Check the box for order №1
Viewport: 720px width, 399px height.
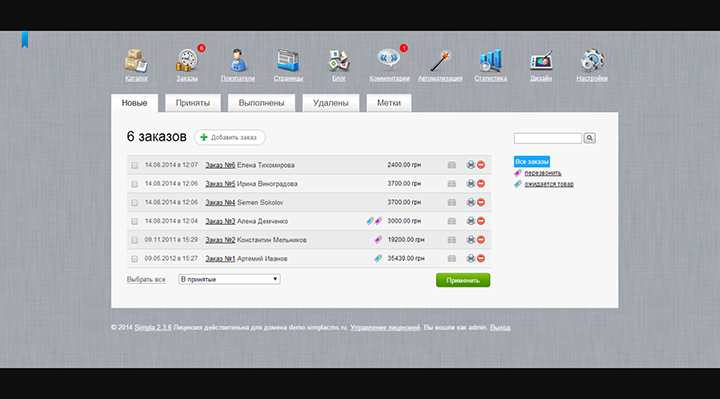(134, 259)
